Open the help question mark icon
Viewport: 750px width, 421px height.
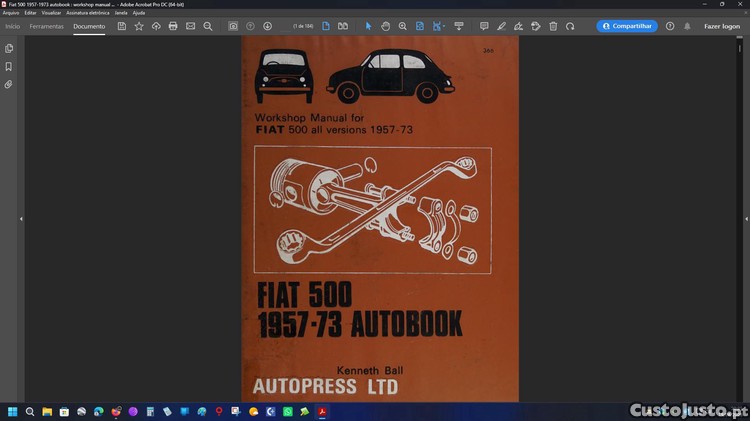coord(670,26)
